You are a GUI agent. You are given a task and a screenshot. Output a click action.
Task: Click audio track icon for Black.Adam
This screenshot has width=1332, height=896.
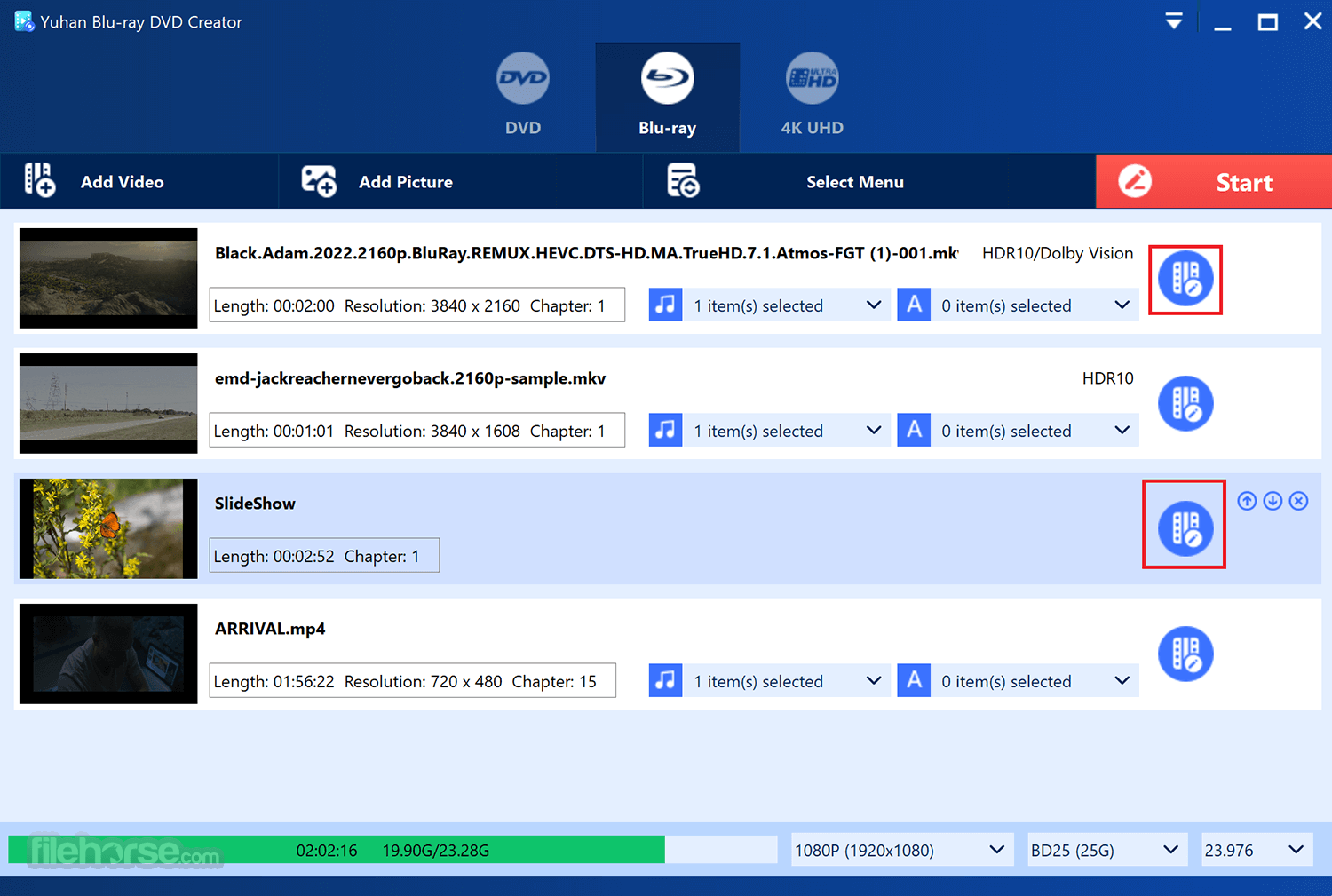[665, 305]
